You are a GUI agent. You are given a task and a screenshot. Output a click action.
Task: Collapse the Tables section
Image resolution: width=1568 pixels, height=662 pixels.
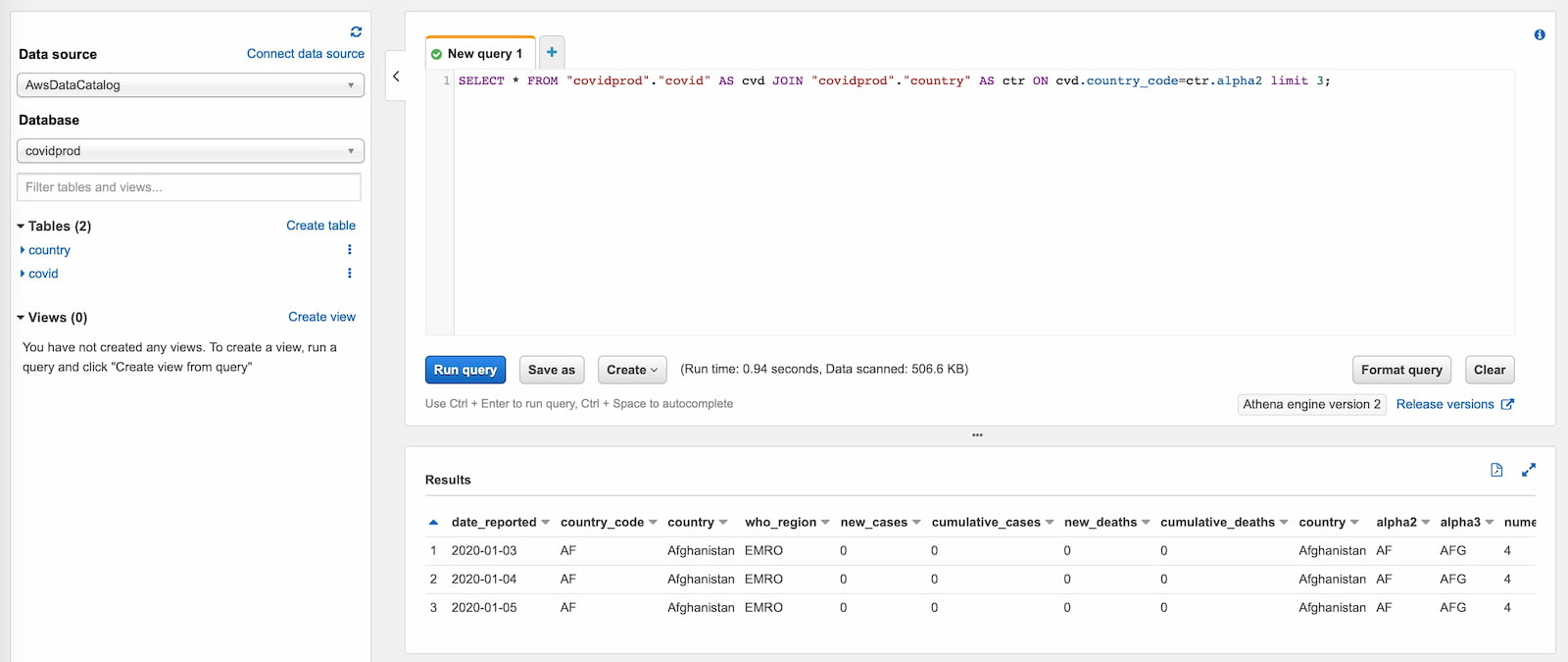pyautogui.click(x=21, y=227)
